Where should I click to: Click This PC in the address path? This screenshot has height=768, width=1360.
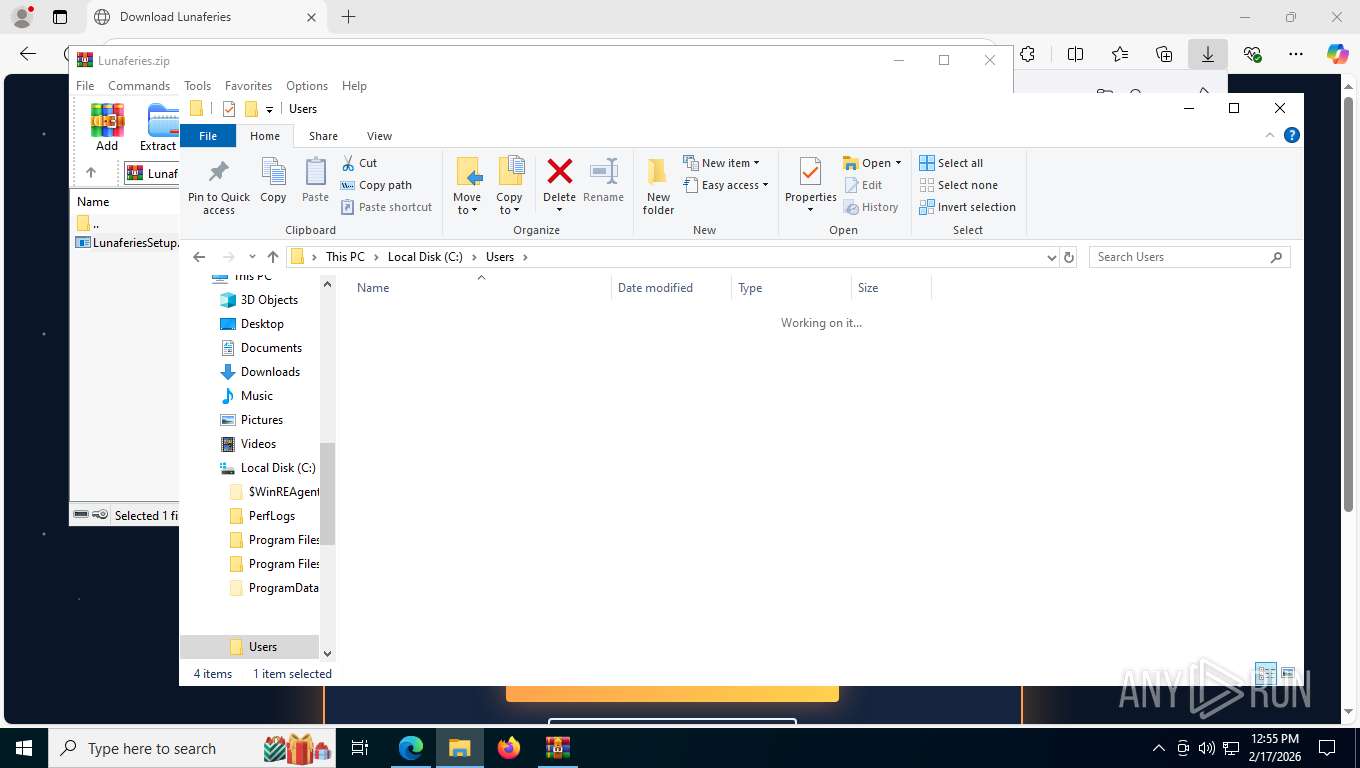point(345,257)
